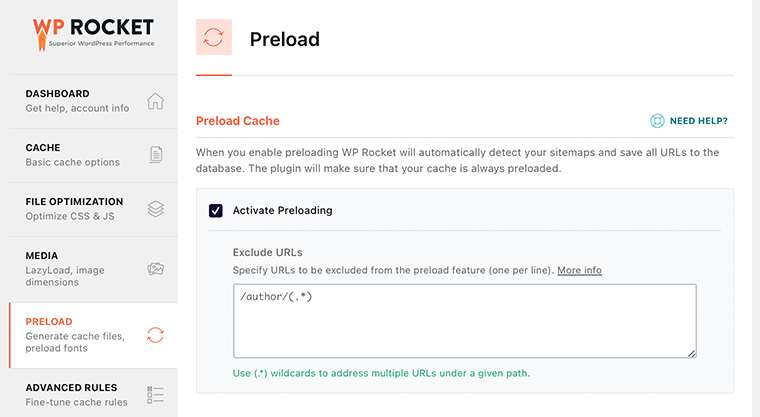Image resolution: width=760 pixels, height=417 pixels.
Task: Open the More info link
Action: pyautogui.click(x=579, y=270)
